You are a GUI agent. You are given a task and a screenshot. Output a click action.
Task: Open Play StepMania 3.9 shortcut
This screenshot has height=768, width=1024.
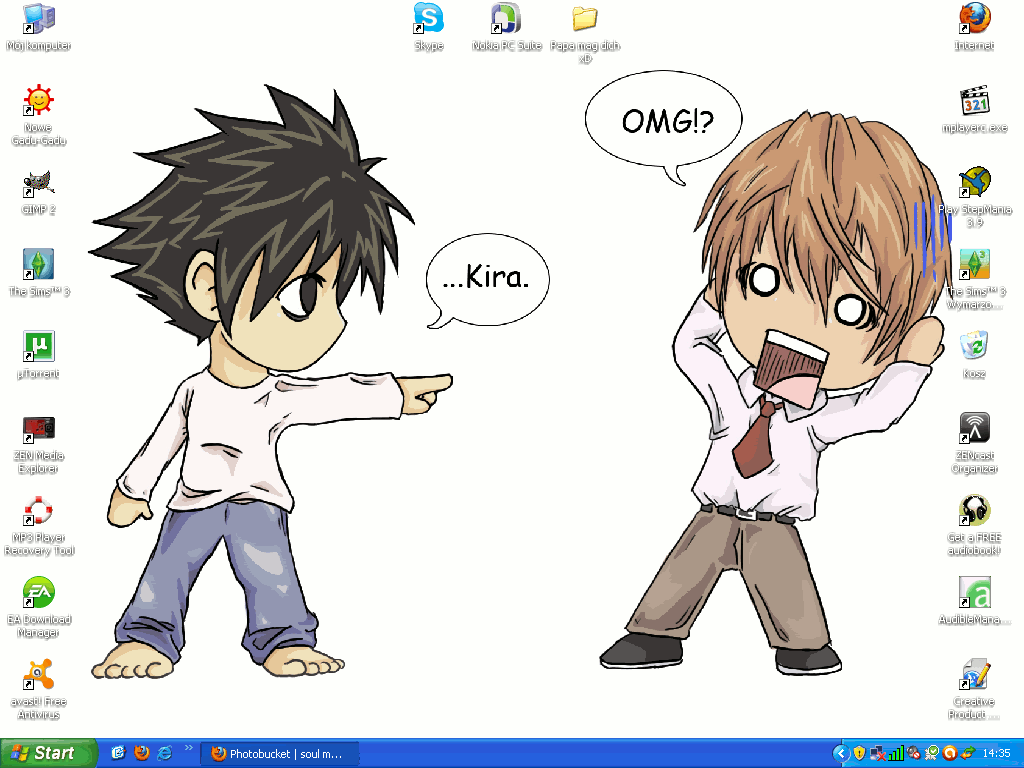coord(974,182)
